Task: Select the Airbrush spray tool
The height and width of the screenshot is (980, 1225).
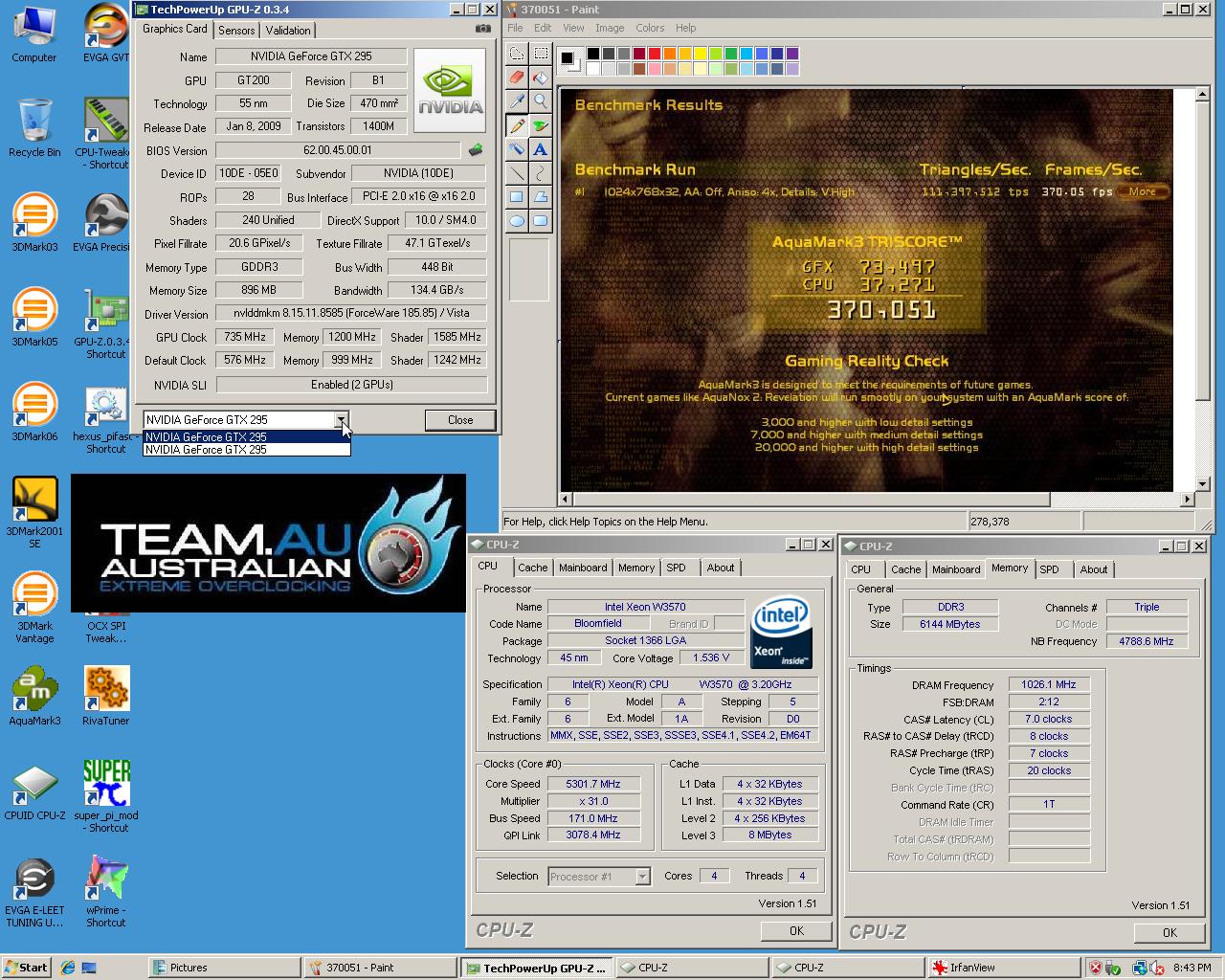Action: (x=517, y=149)
